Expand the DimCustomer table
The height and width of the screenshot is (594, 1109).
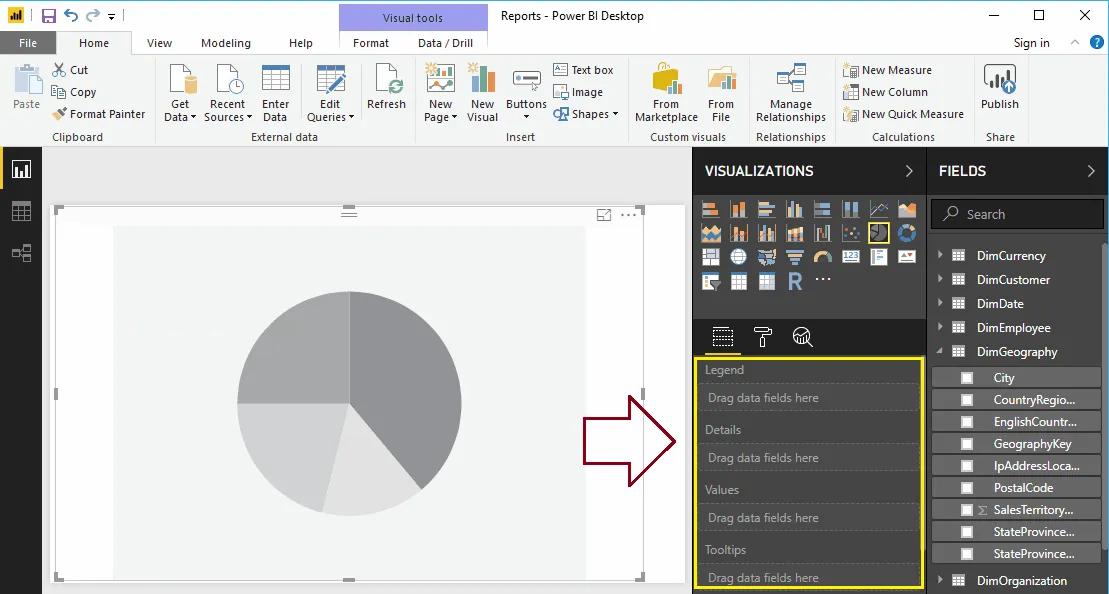click(941, 279)
